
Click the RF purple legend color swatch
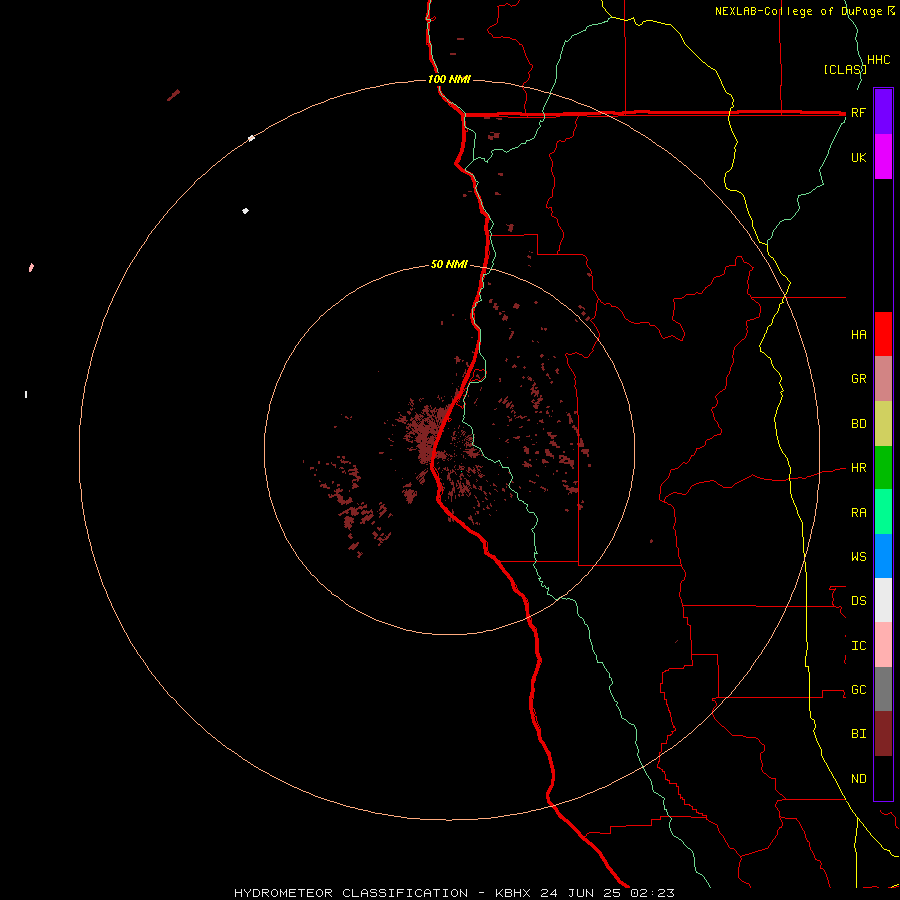(x=883, y=112)
